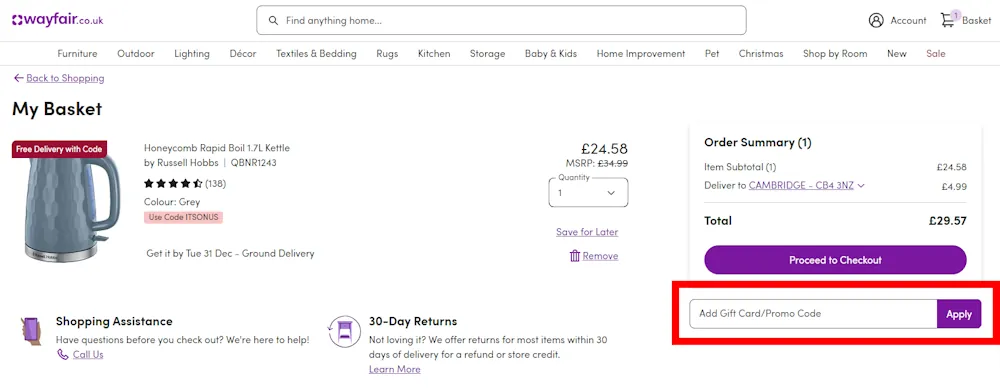Open the Textiles & Bedding menu

point(316,54)
